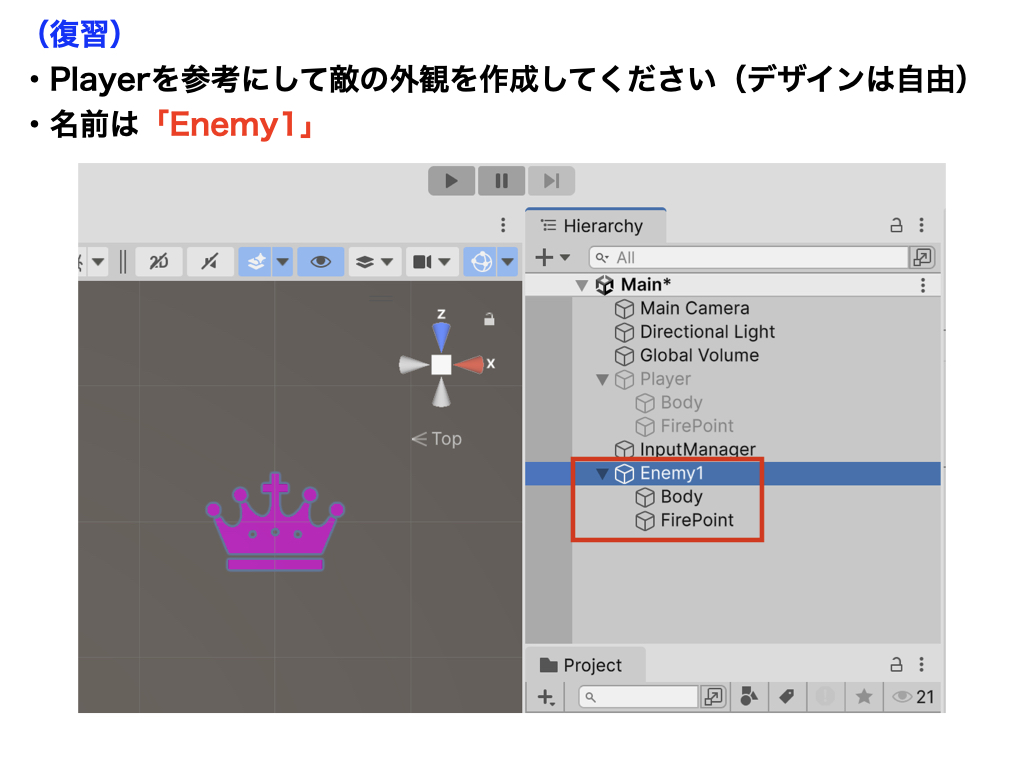Open scene search icon beside Hierarchy search
Image resolution: width=1024 pixels, height=768 pixels.
(x=922, y=257)
